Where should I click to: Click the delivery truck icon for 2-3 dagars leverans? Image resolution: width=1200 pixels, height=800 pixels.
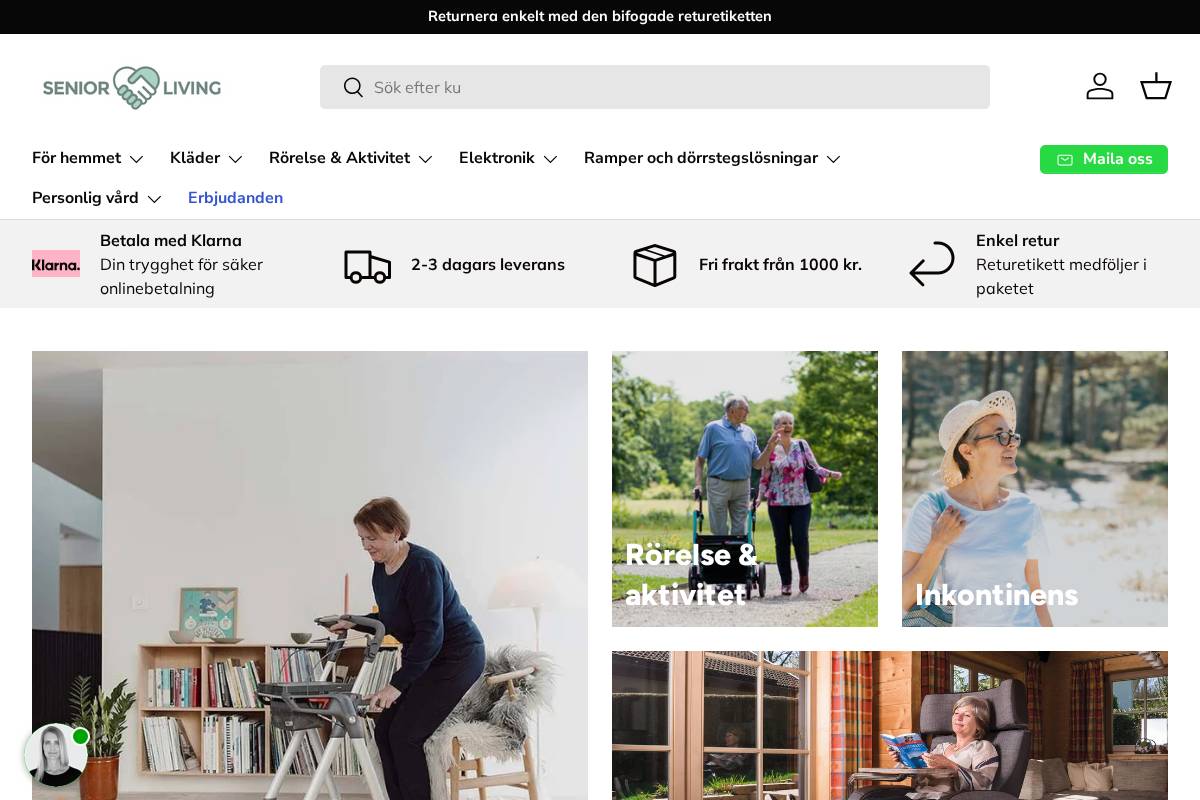point(367,265)
